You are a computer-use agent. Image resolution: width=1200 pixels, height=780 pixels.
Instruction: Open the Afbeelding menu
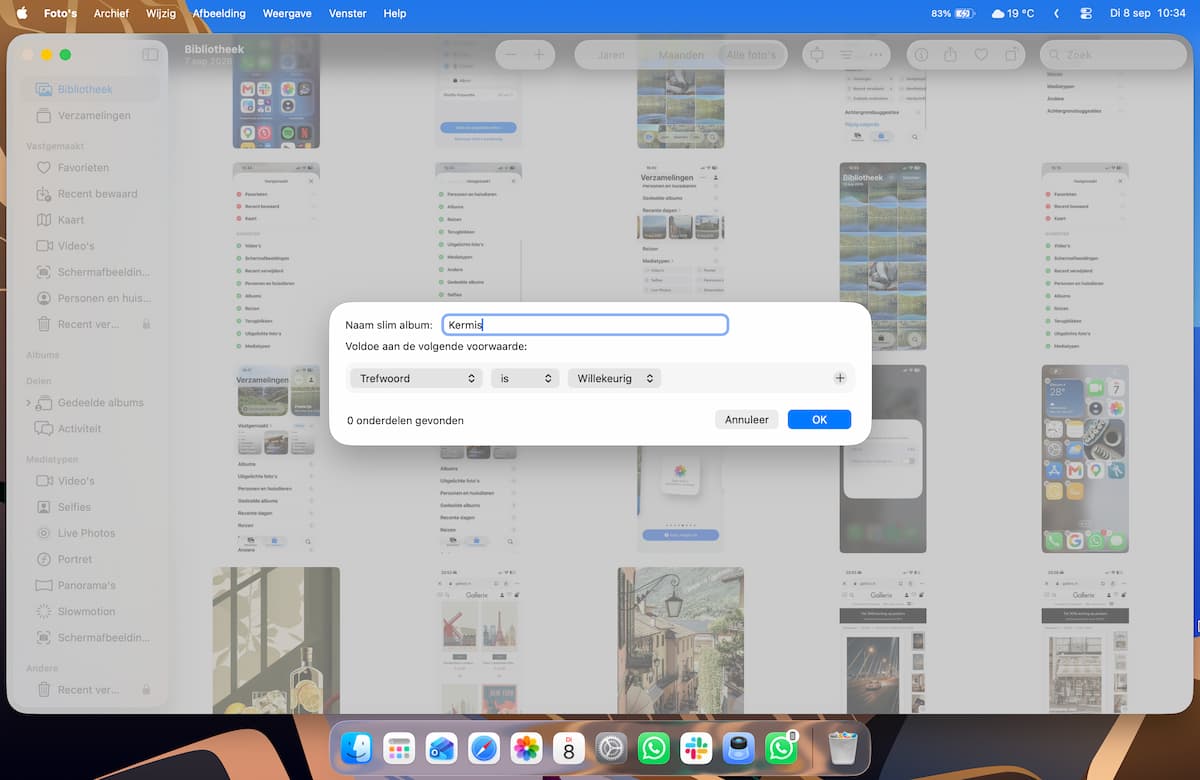(x=219, y=13)
